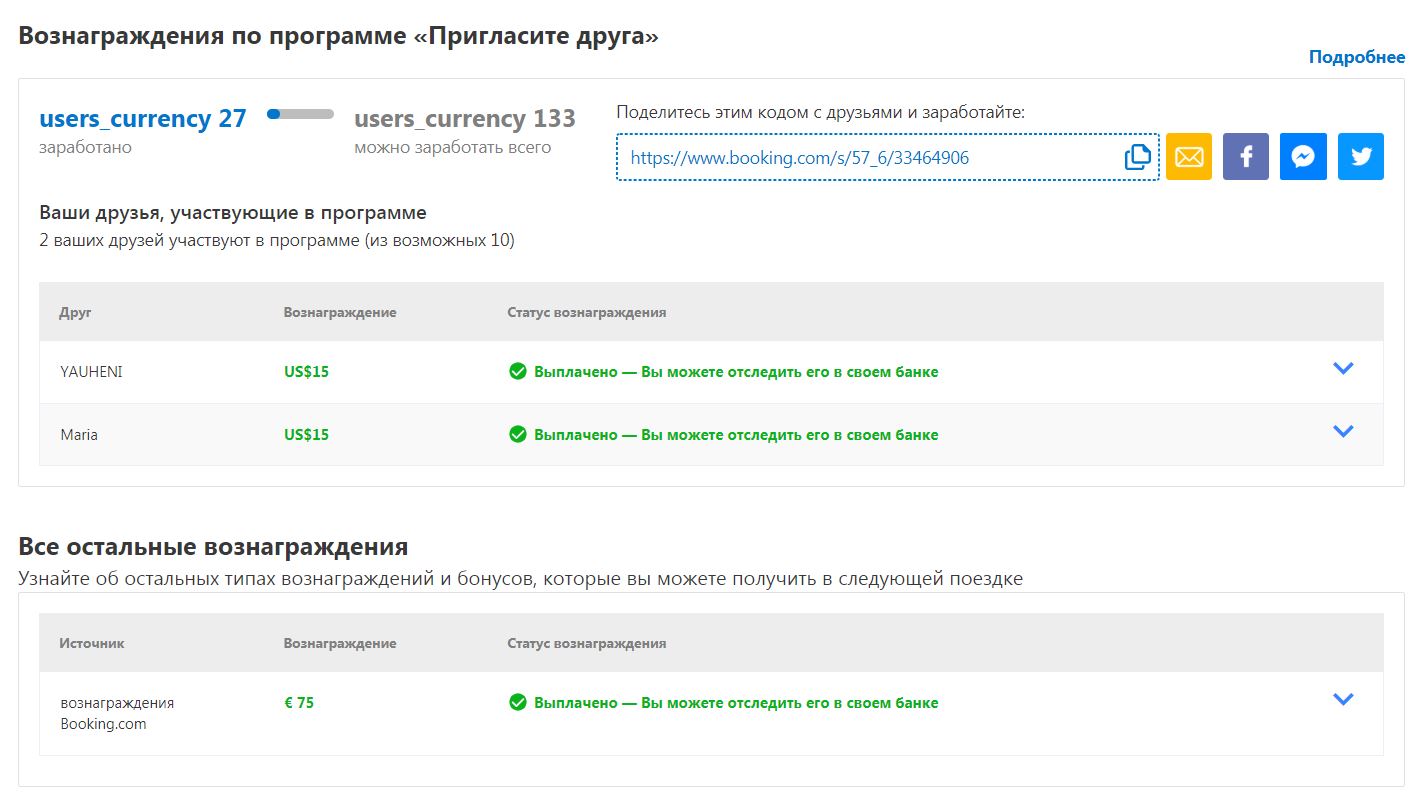Share referral code on Twitter

point(1361,157)
